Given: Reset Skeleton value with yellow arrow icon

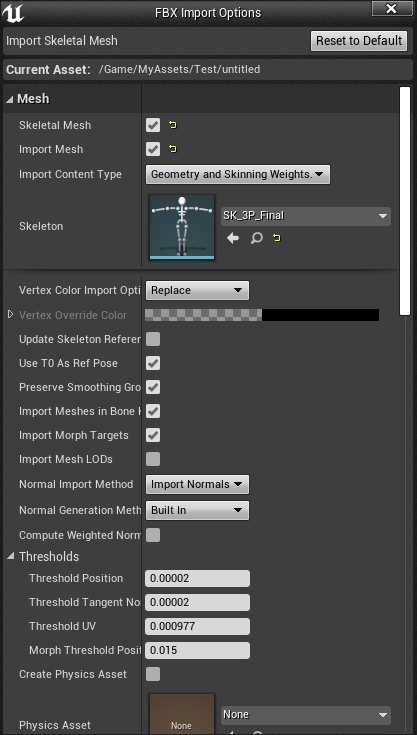Looking at the screenshot, I should [277, 238].
